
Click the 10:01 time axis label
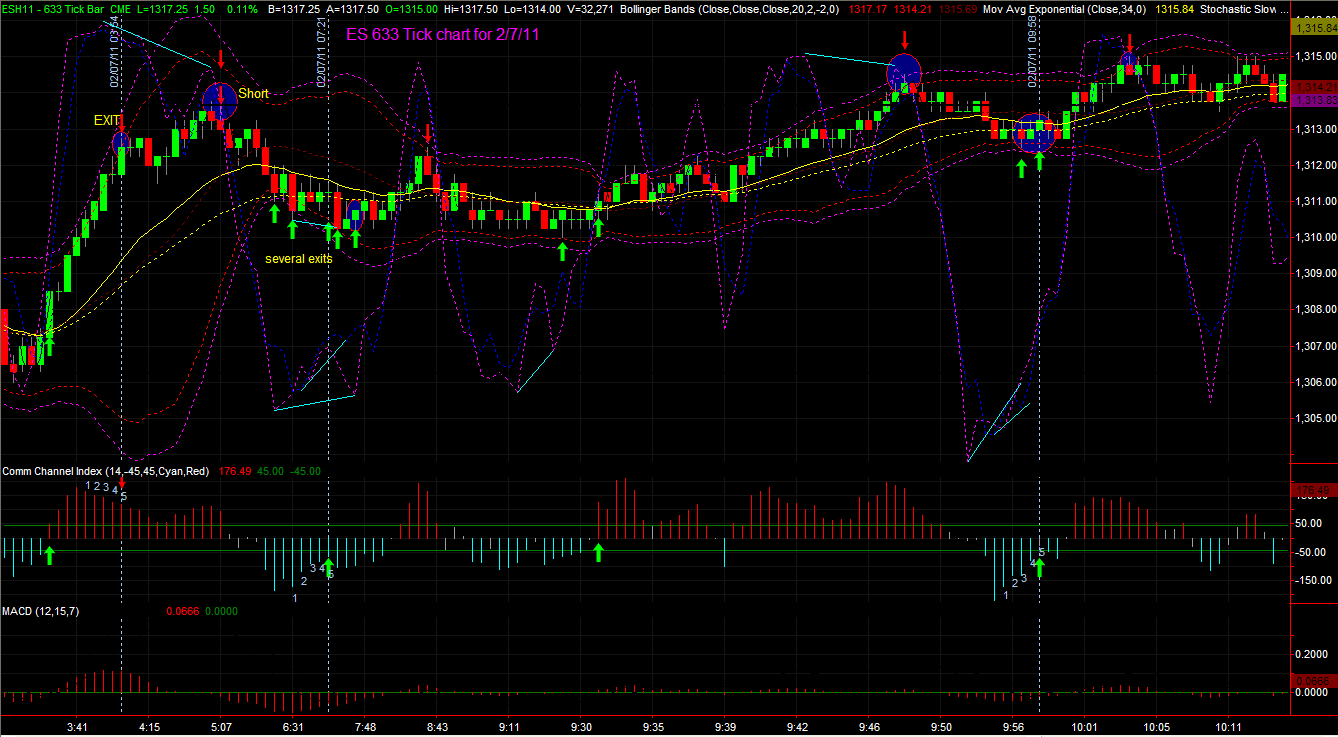click(1085, 727)
